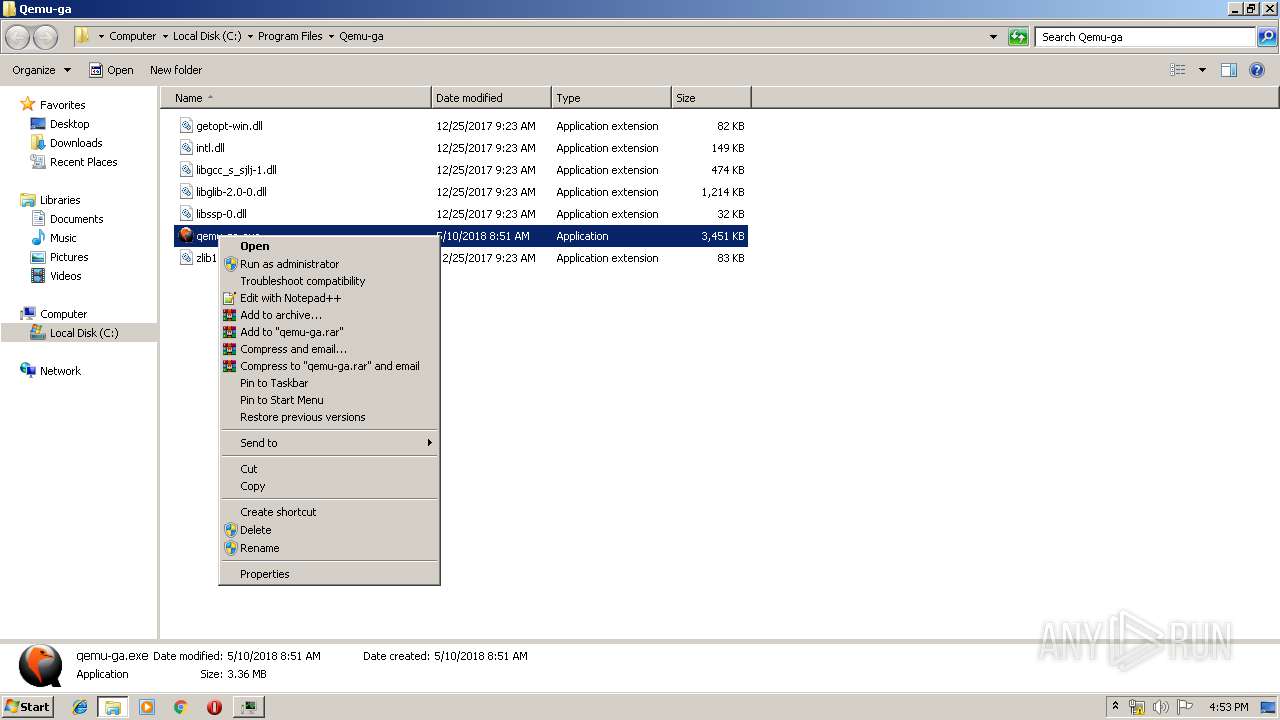Select Delete in the context menu
Screen dimensions: 1280x720
pyautogui.click(x=329, y=530)
